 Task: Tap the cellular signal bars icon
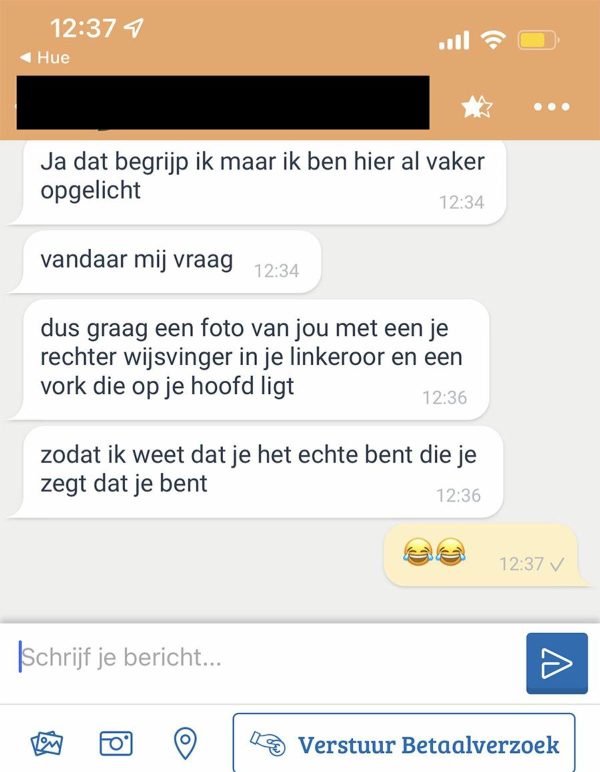click(x=454, y=40)
